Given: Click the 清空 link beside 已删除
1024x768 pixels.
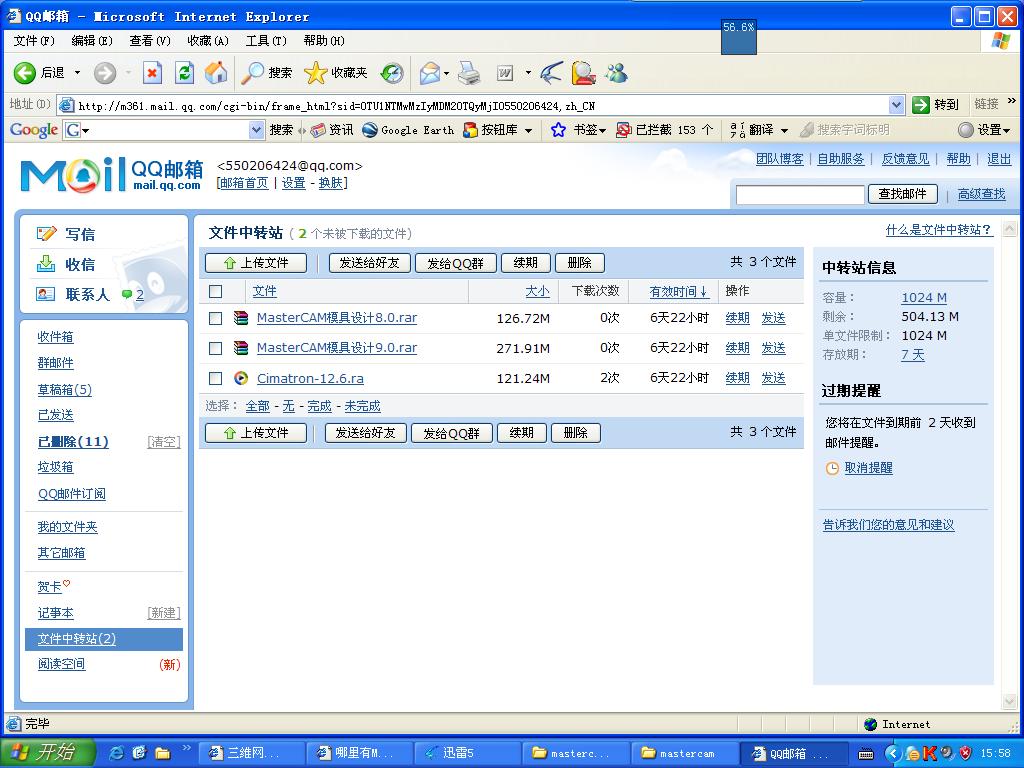Looking at the screenshot, I should pyautogui.click(x=163, y=442).
